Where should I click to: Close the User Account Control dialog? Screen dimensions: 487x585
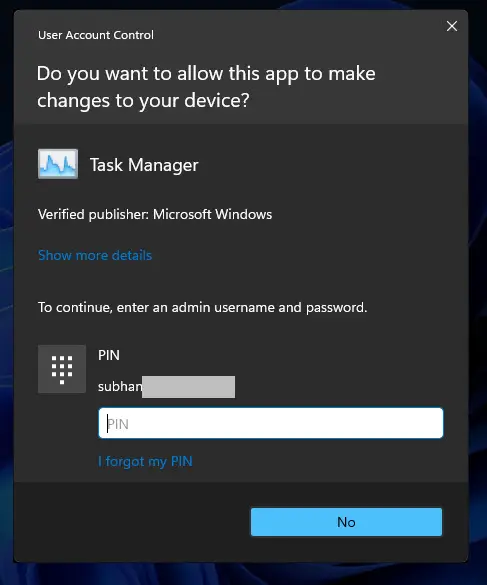coord(452,26)
